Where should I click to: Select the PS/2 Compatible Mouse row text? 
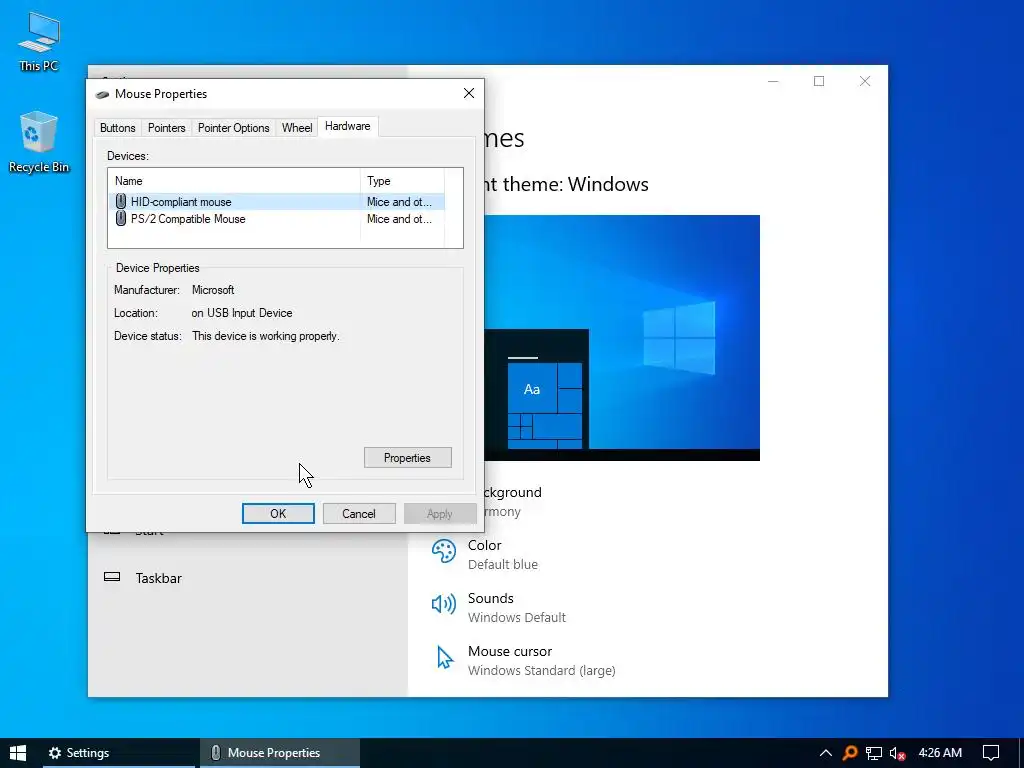(x=188, y=219)
